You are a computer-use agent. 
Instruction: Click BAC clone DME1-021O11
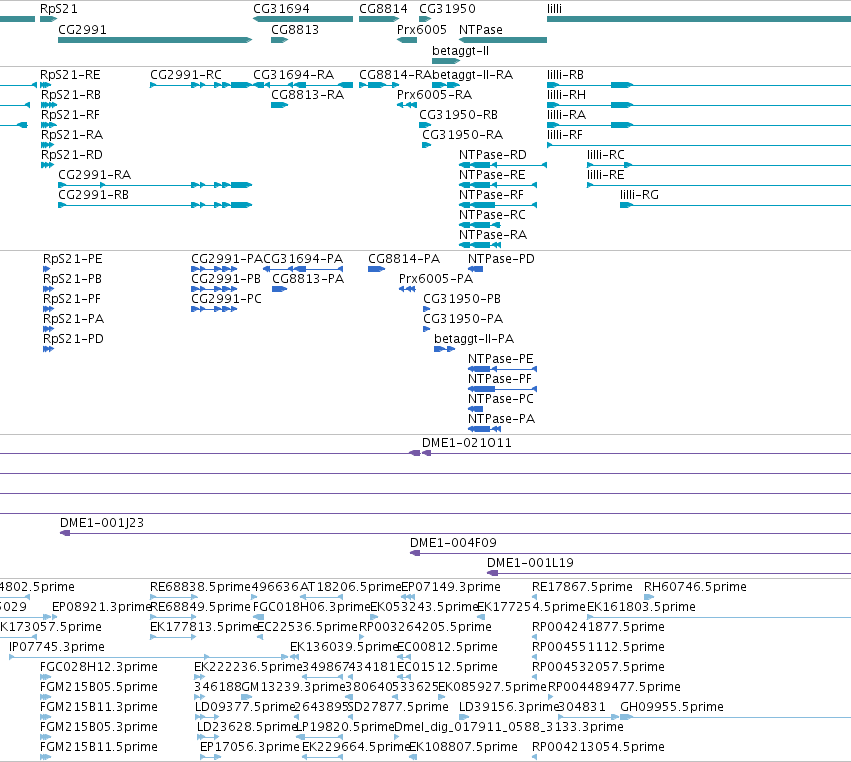point(467,443)
